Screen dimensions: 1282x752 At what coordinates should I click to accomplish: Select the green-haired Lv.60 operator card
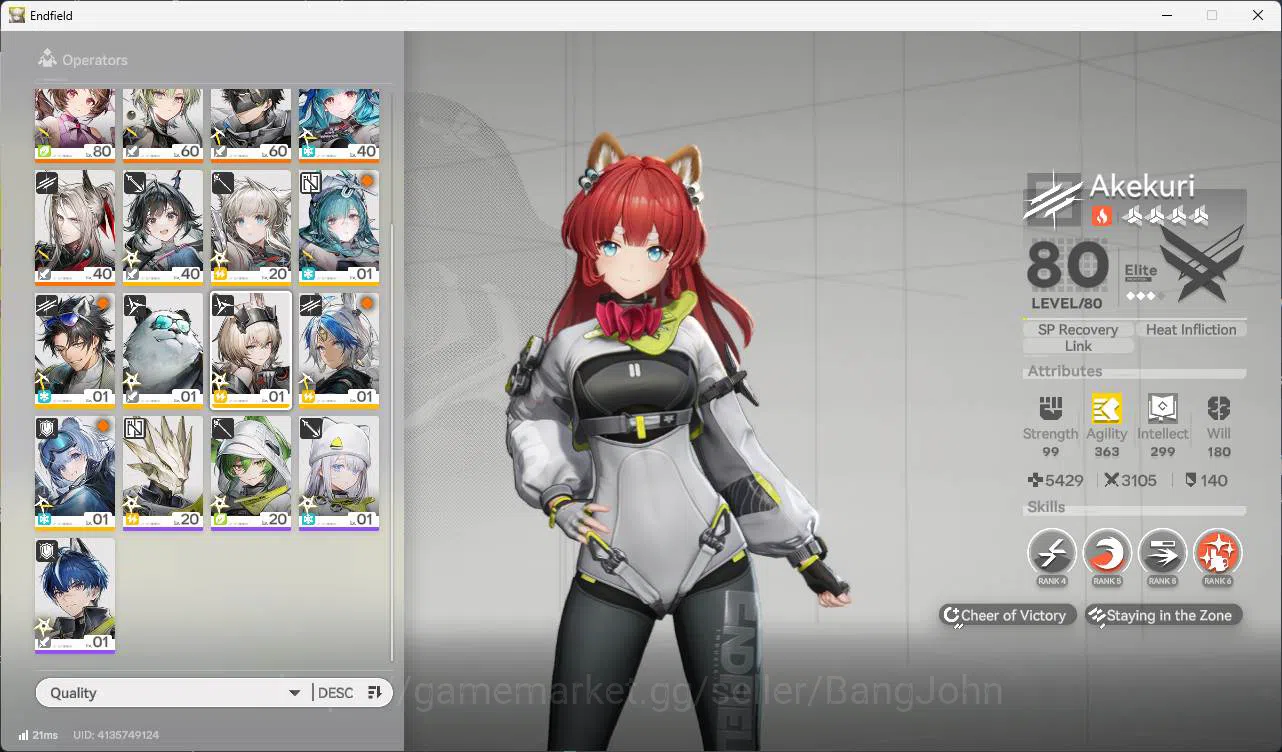[163, 124]
